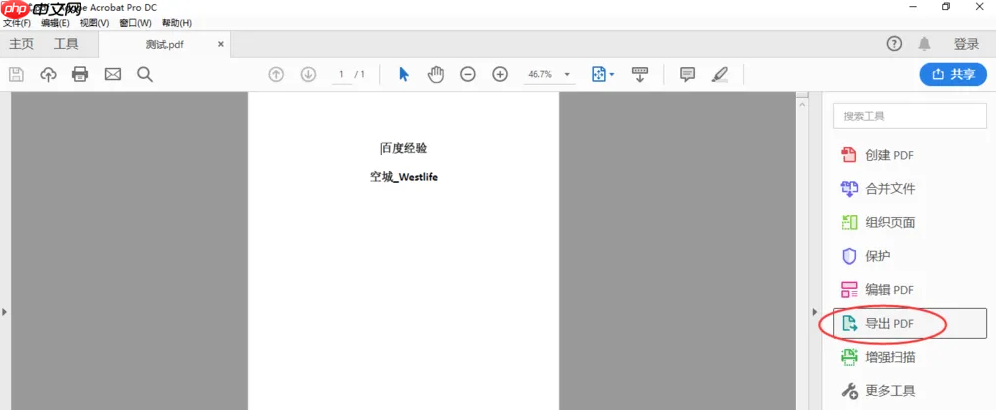
Task: Open the find text magnifier icon
Action: [145, 74]
